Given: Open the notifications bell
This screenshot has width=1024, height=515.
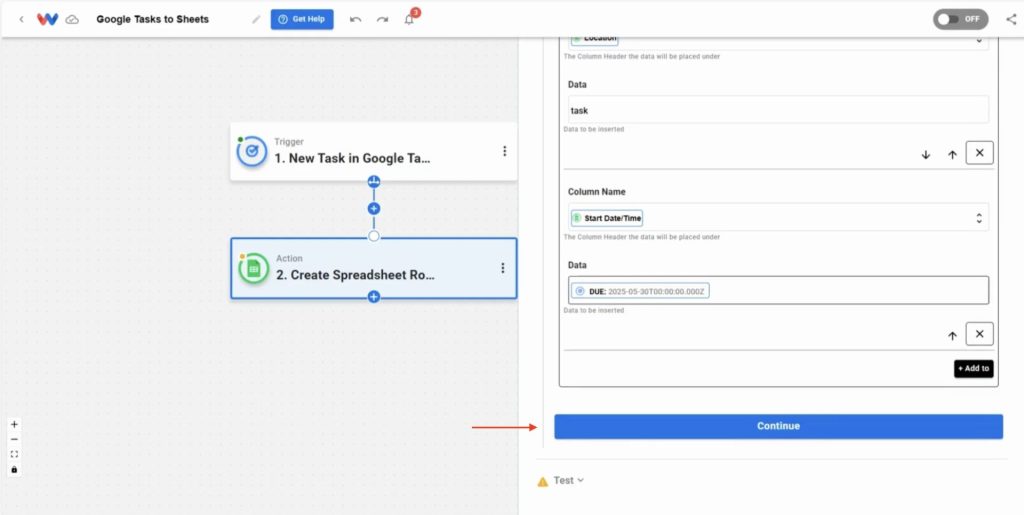Looking at the screenshot, I should pyautogui.click(x=409, y=19).
